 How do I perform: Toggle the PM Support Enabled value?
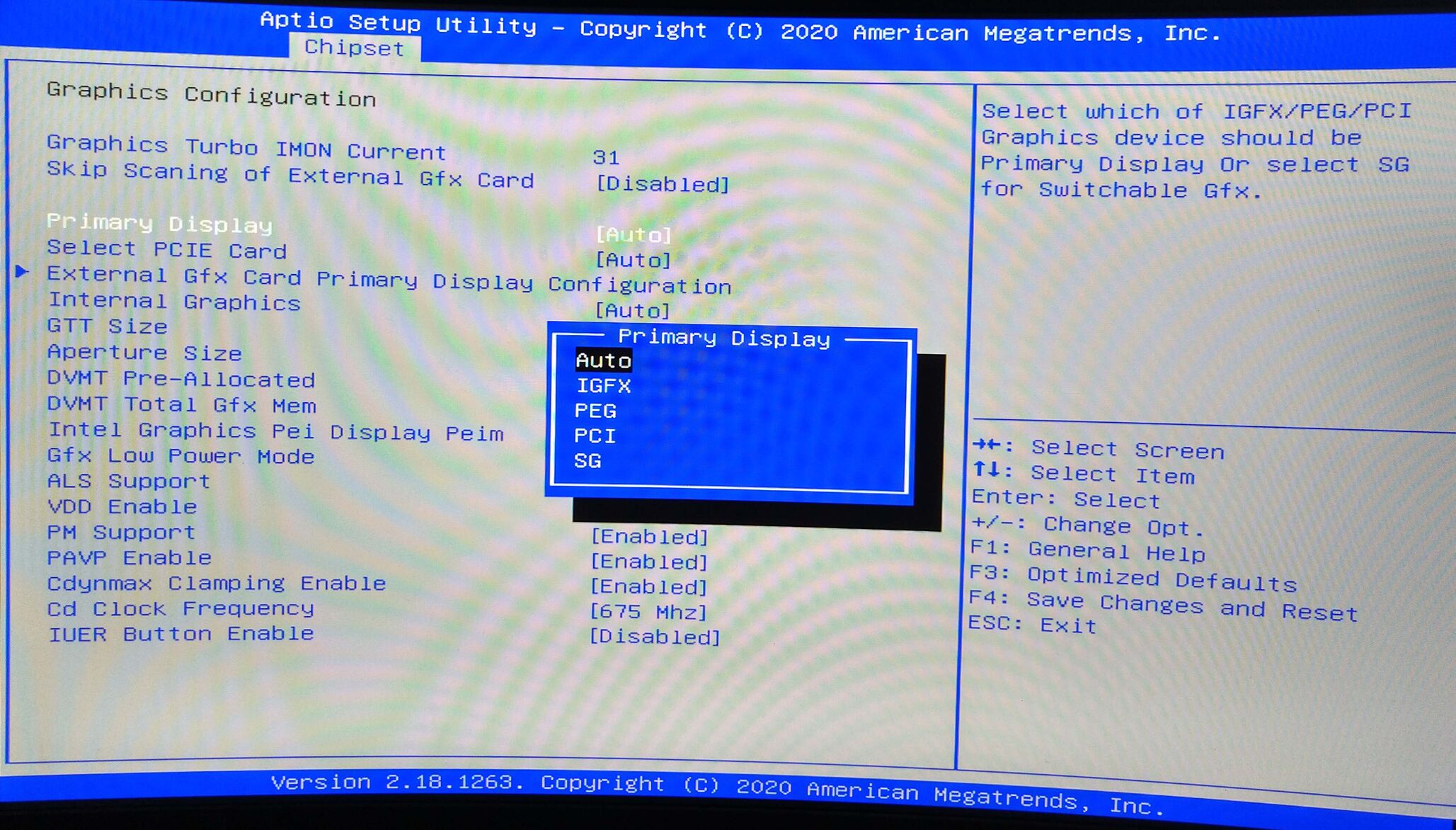649,537
